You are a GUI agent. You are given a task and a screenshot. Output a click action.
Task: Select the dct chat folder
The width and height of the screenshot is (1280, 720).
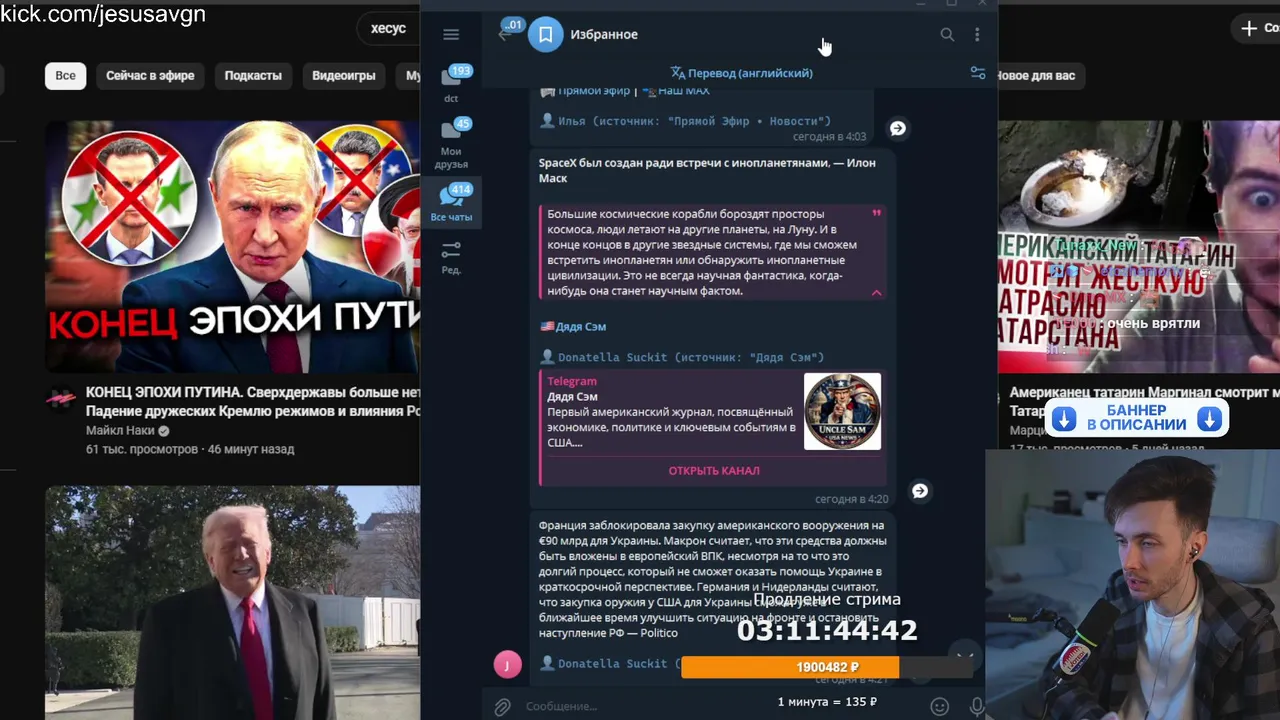pyautogui.click(x=451, y=84)
